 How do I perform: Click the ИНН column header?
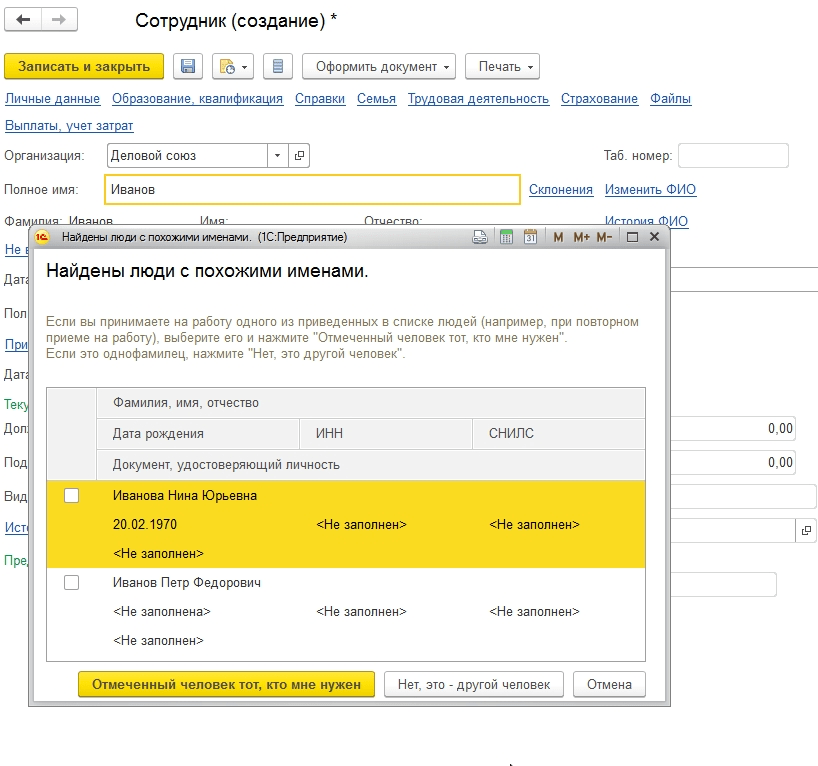(x=386, y=434)
